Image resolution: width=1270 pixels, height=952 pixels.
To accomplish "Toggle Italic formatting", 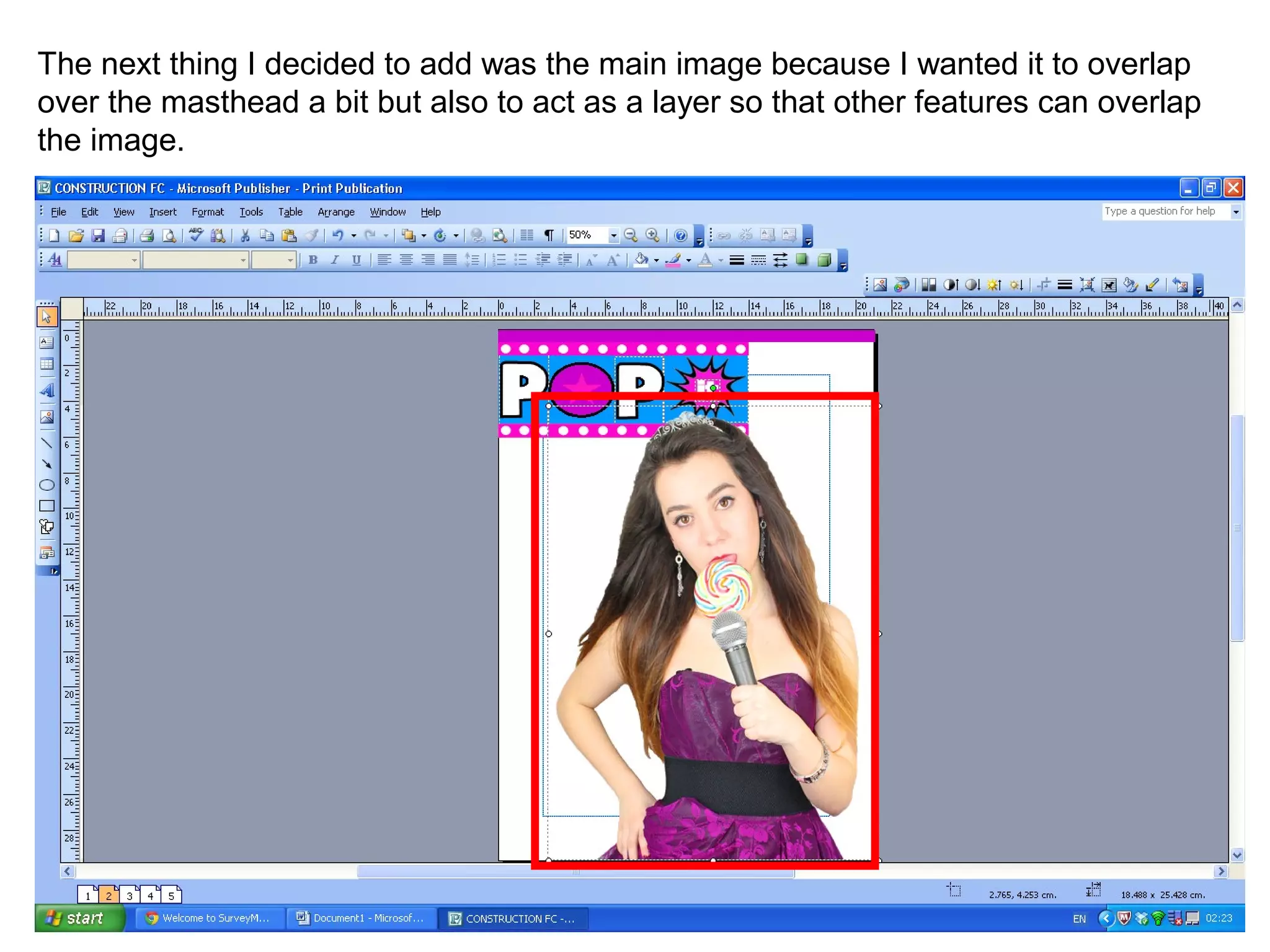I will point(335,260).
